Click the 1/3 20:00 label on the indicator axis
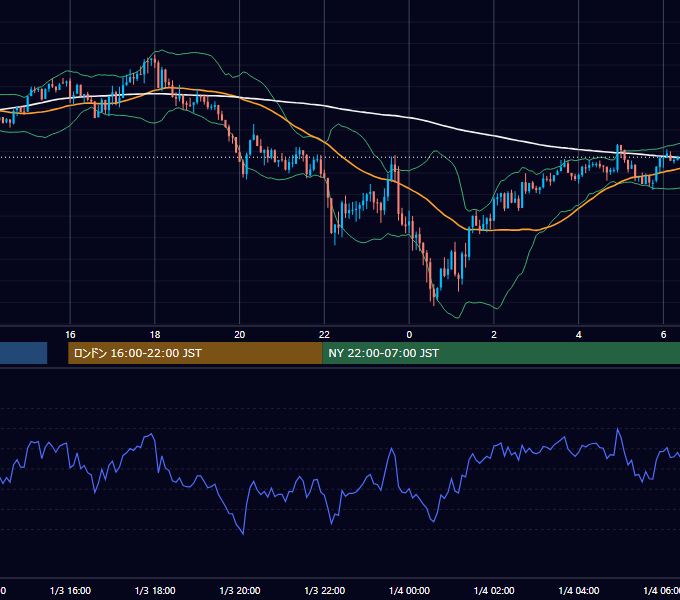 tap(239, 591)
